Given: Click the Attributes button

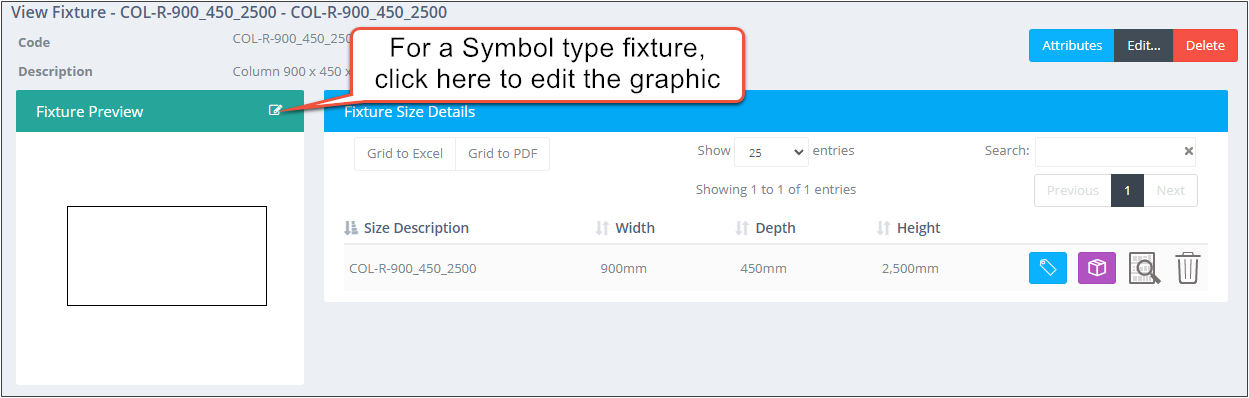Looking at the screenshot, I should click(x=1072, y=45).
